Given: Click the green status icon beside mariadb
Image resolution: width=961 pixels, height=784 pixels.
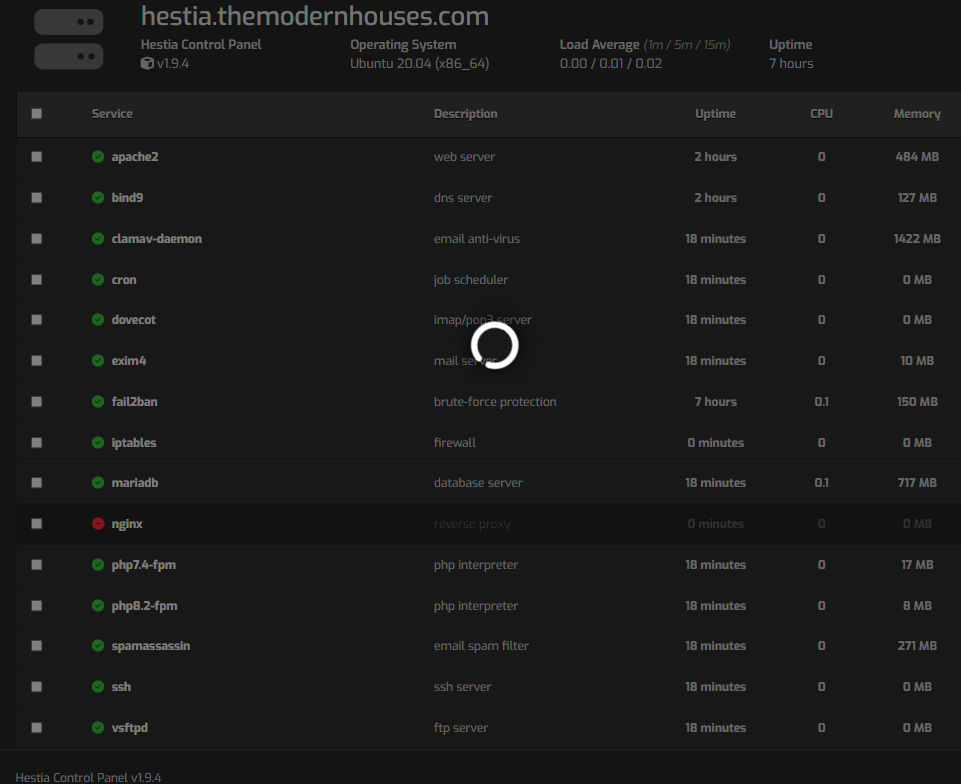Looking at the screenshot, I should point(98,483).
